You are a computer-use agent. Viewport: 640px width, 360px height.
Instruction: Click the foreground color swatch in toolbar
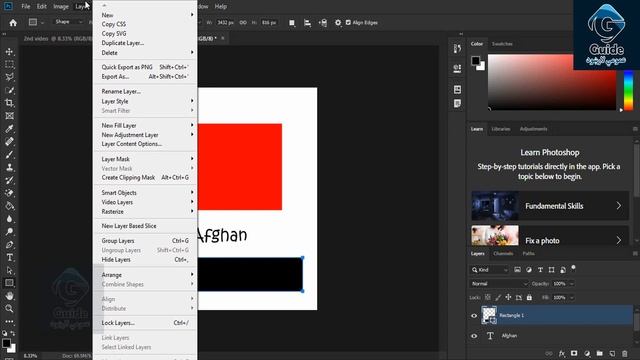click(x=6, y=343)
